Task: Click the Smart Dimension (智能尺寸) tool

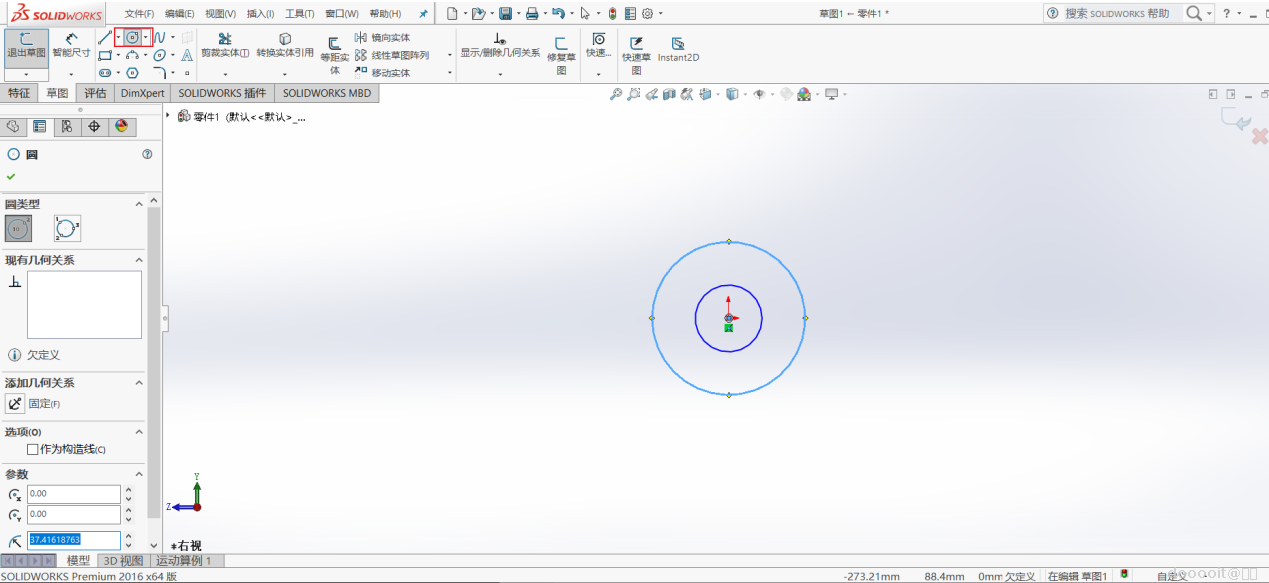Action: 71,46
